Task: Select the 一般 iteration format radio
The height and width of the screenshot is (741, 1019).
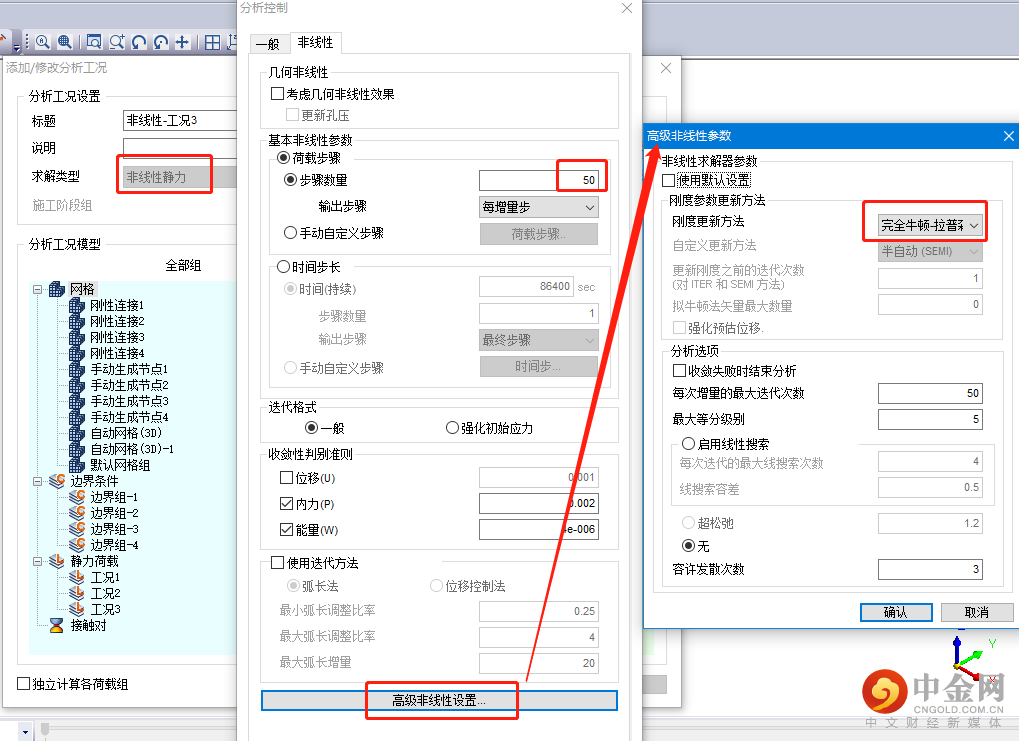Action: tap(311, 428)
